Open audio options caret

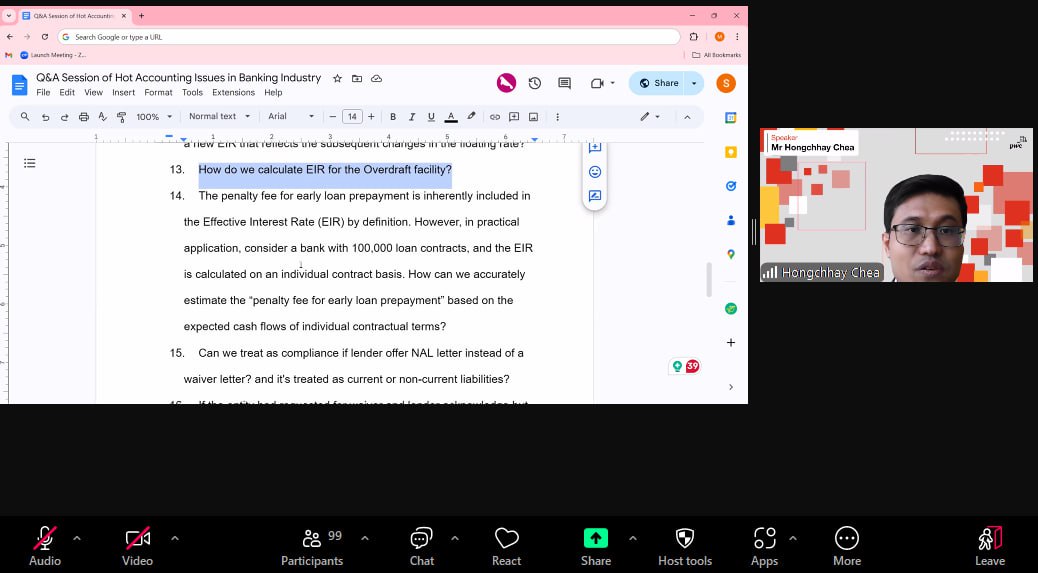(77, 539)
